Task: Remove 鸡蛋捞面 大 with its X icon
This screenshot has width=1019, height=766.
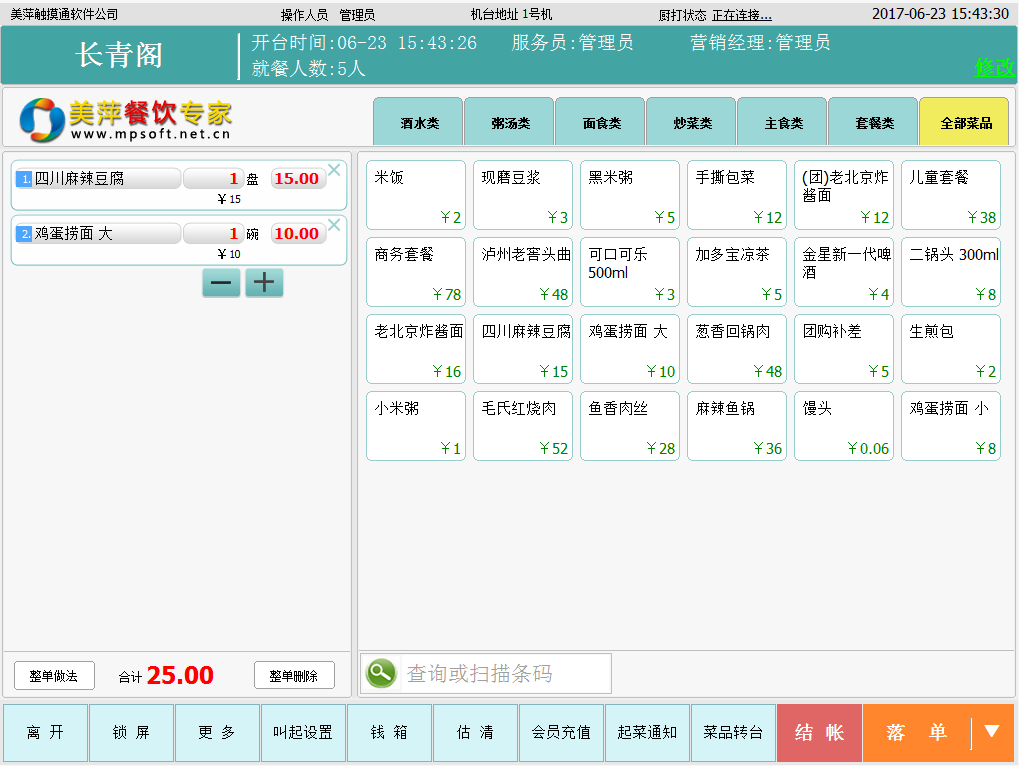Action: [334, 225]
